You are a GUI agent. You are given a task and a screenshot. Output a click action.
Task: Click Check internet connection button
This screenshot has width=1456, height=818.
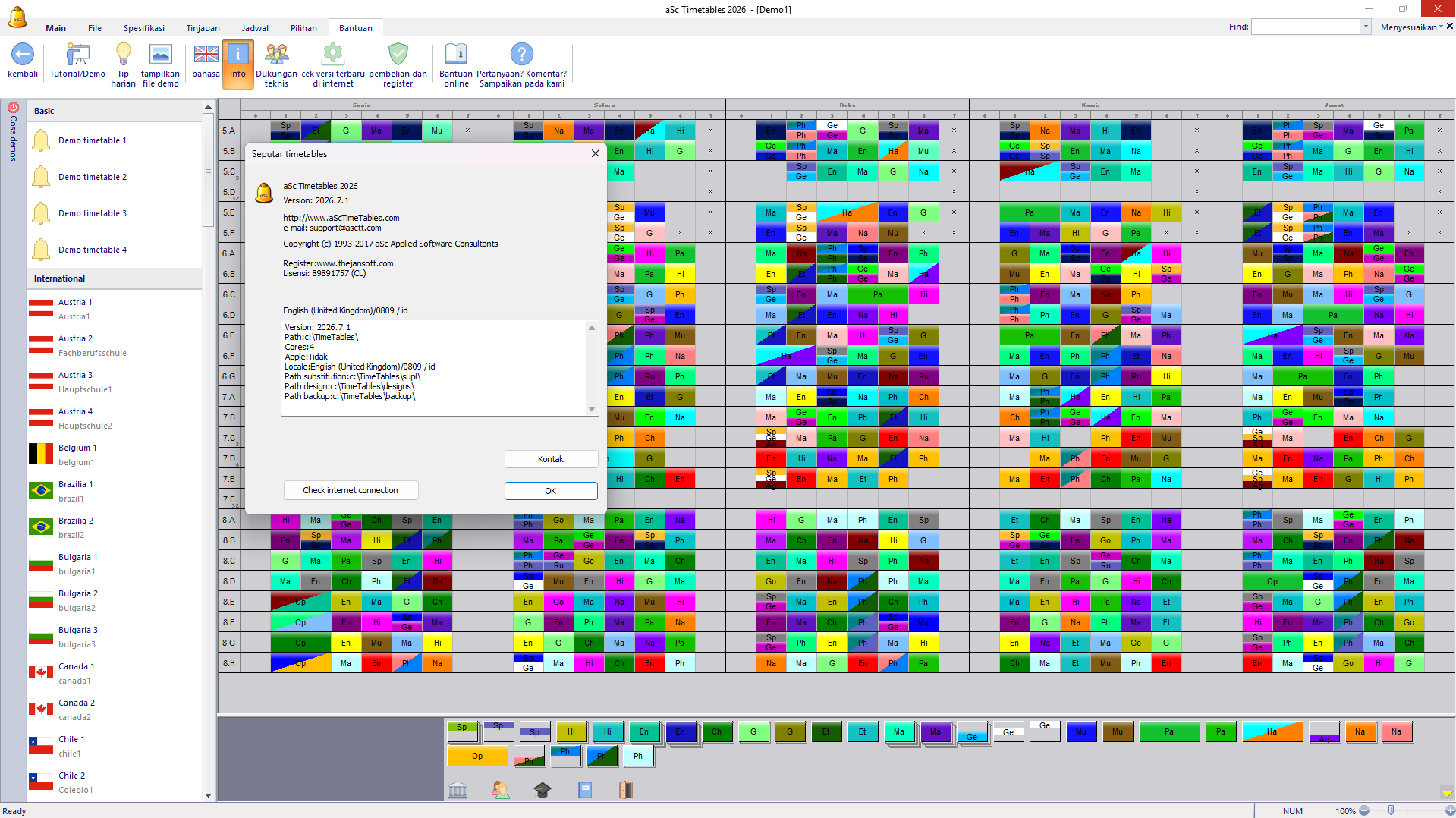(351, 490)
